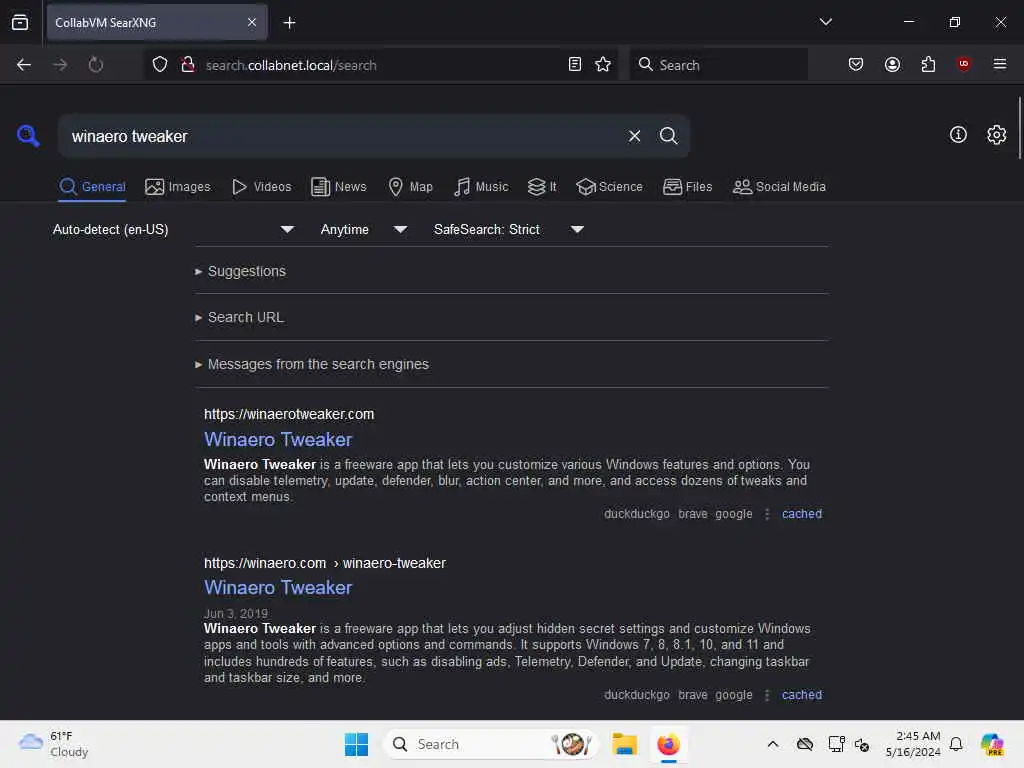This screenshot has width=1024, height=768.
Task: Open cached link of winaero.com result
Action: (x=801, y=695)
